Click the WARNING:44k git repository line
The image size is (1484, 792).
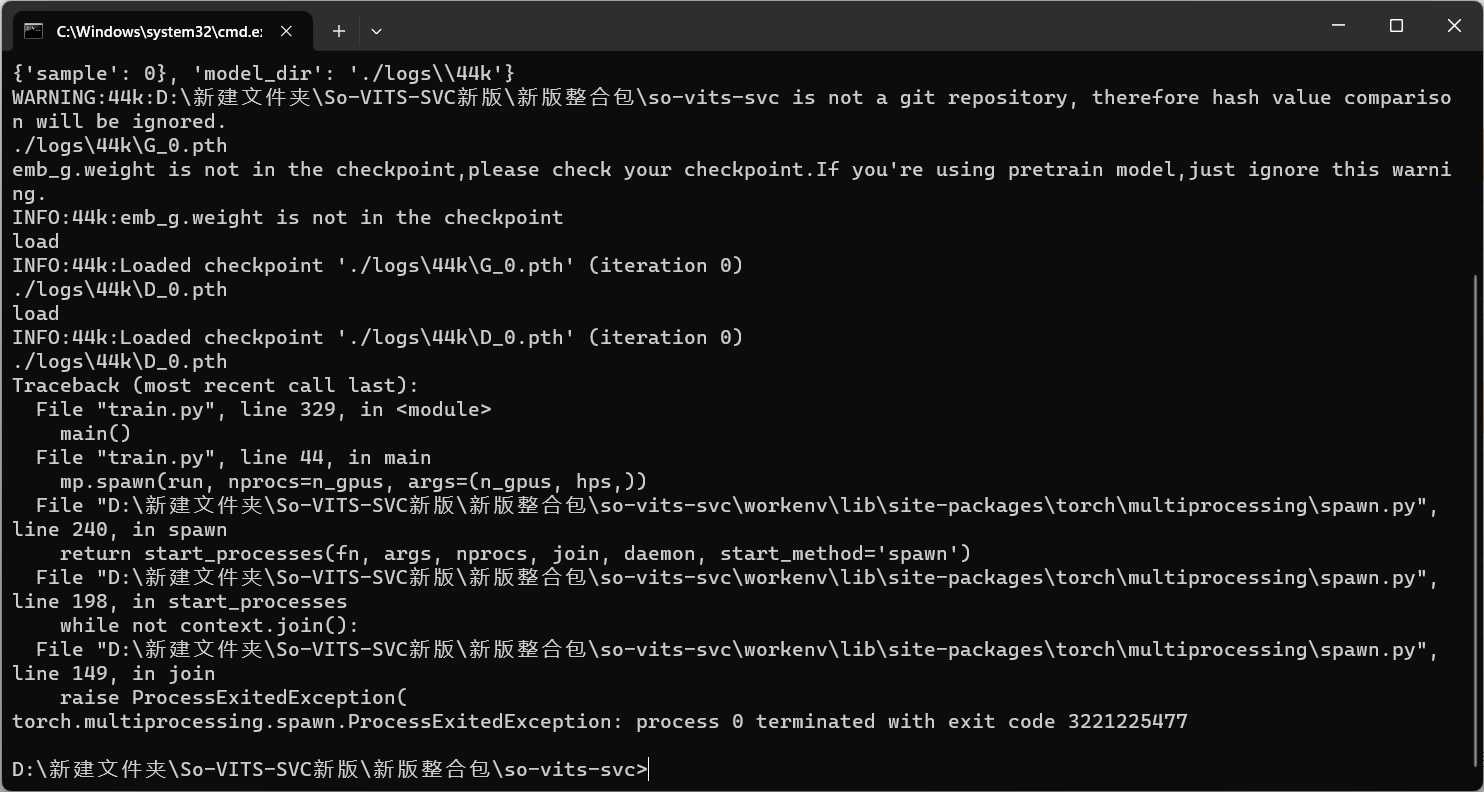click(x=731, y=109)
